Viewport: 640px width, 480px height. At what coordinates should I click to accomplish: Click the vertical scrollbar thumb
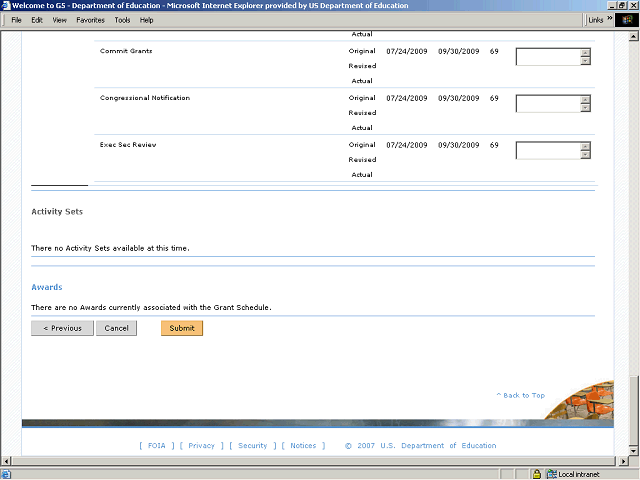pos(633,411)
